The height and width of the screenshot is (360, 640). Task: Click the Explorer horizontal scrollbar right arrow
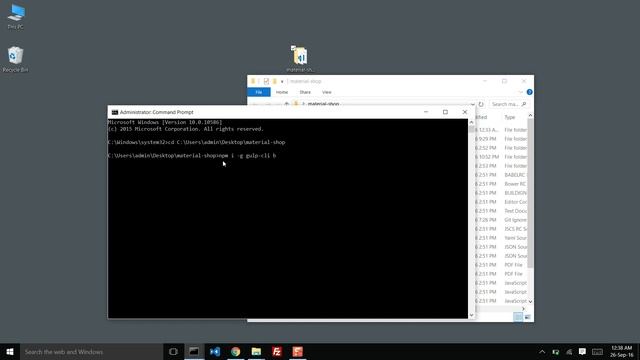tap(523, 309)
